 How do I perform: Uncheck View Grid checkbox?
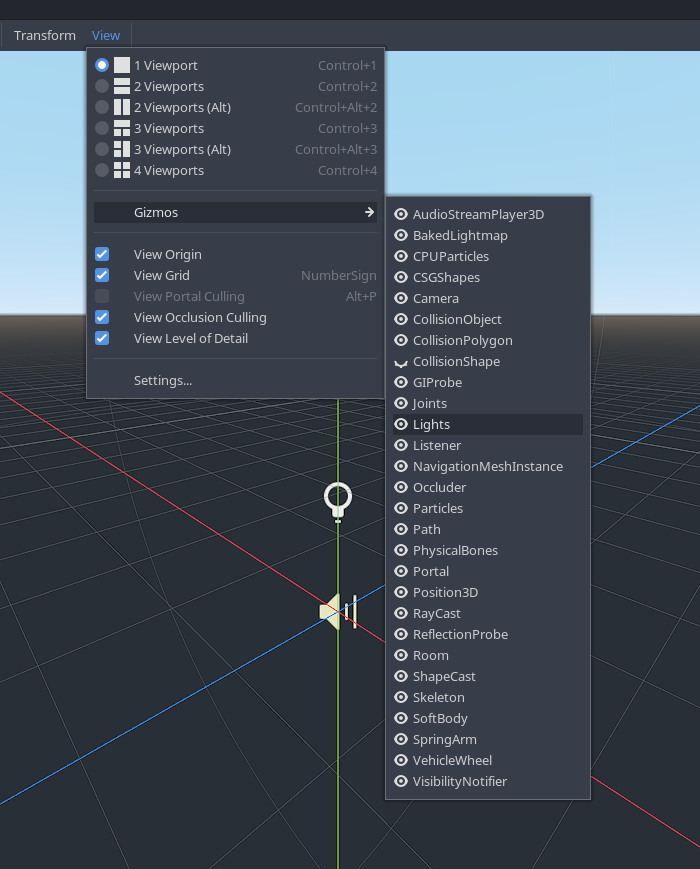(102, 275)
